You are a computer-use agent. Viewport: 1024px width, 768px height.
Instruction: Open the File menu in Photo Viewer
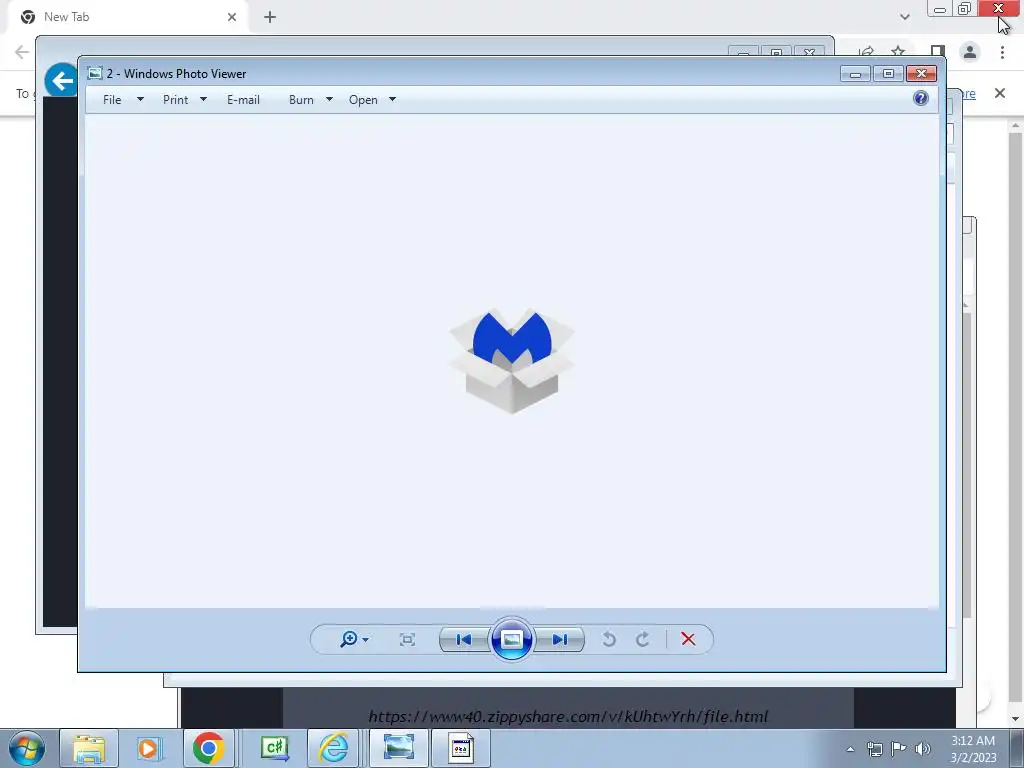(112, 100)
